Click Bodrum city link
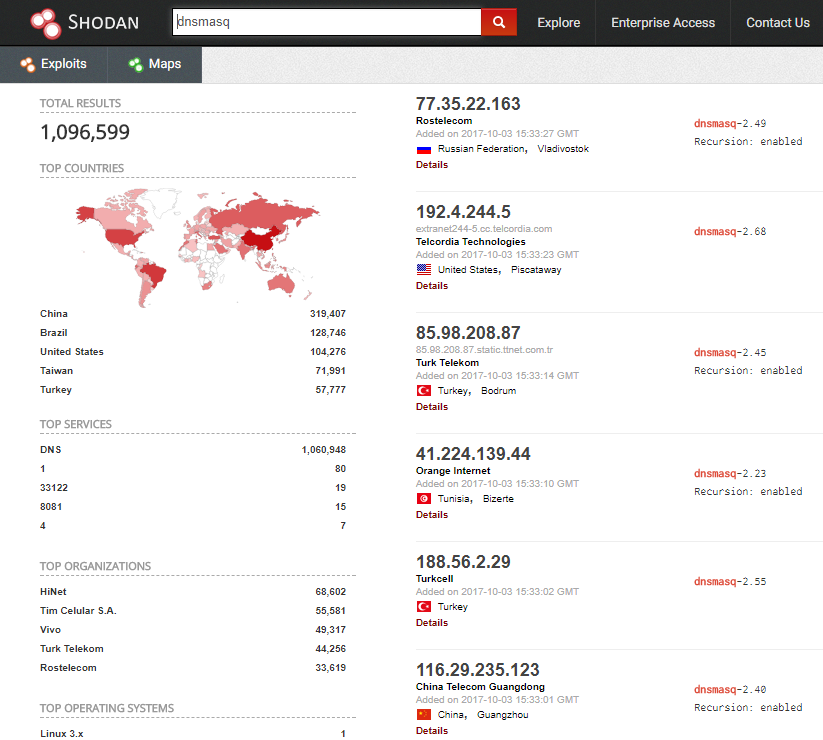 (499, 391)
